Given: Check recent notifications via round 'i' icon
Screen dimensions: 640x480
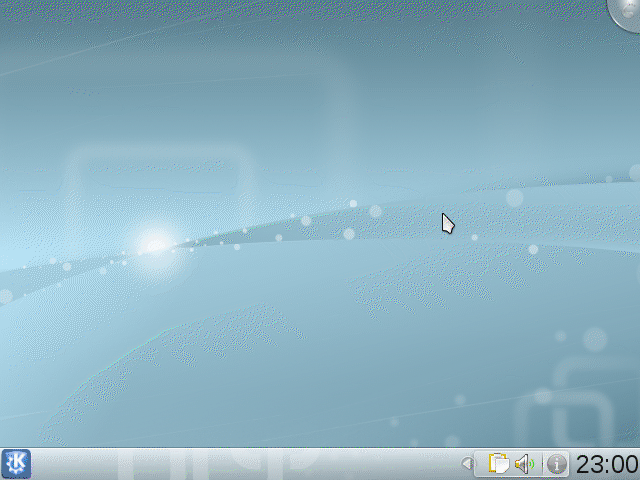Looking at the screenshot, I should pyautogui.click(x=556, y=464).
